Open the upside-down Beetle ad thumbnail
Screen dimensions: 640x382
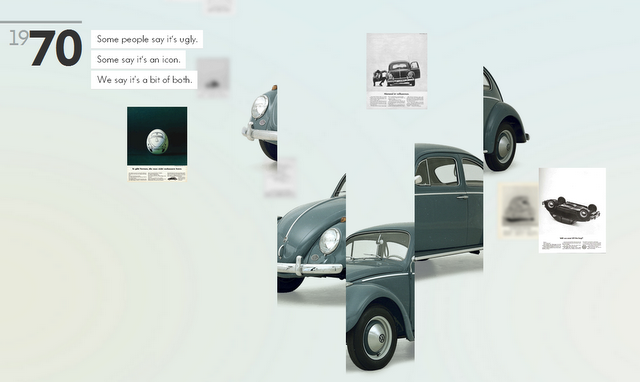(572, 210)
